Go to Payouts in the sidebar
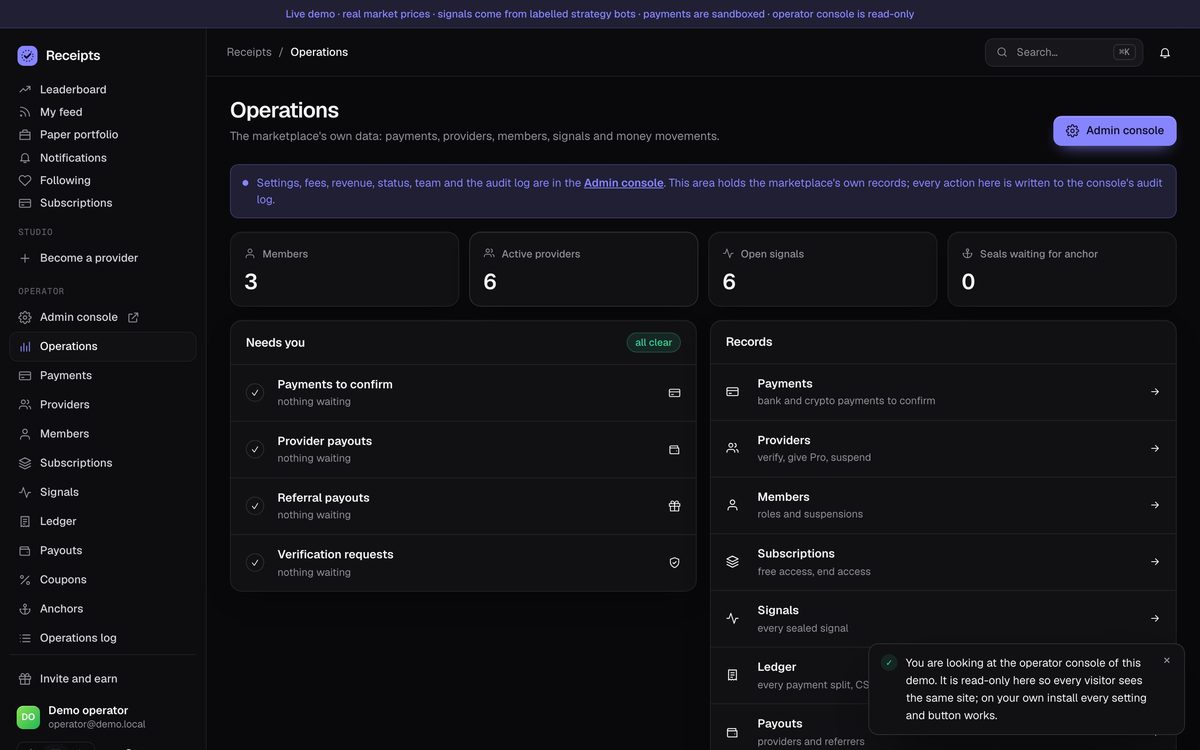1200x750 pixels. click(x=102, y=551)
